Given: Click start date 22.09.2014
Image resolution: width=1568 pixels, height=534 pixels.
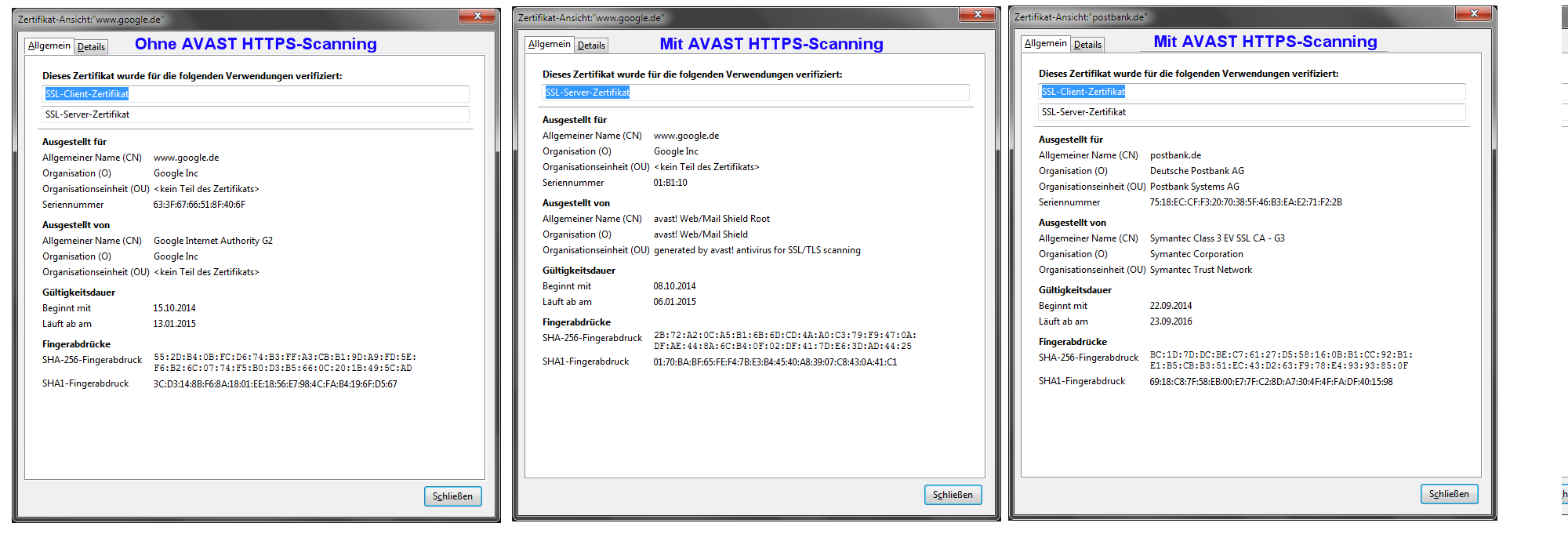Looking at the screenshot, I should [x=1171, y=306].
